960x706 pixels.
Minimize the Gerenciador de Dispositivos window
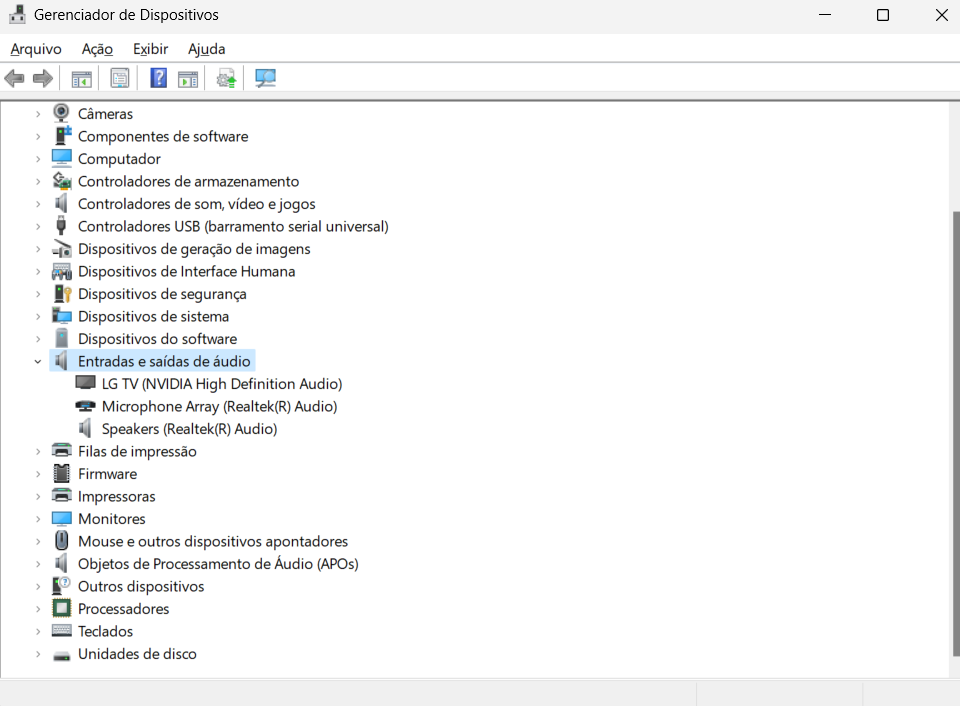pyautogui.click(x=825, y=15)
